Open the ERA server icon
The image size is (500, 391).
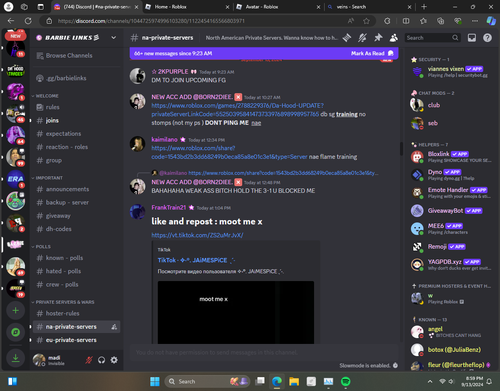[x=15, y=179]
